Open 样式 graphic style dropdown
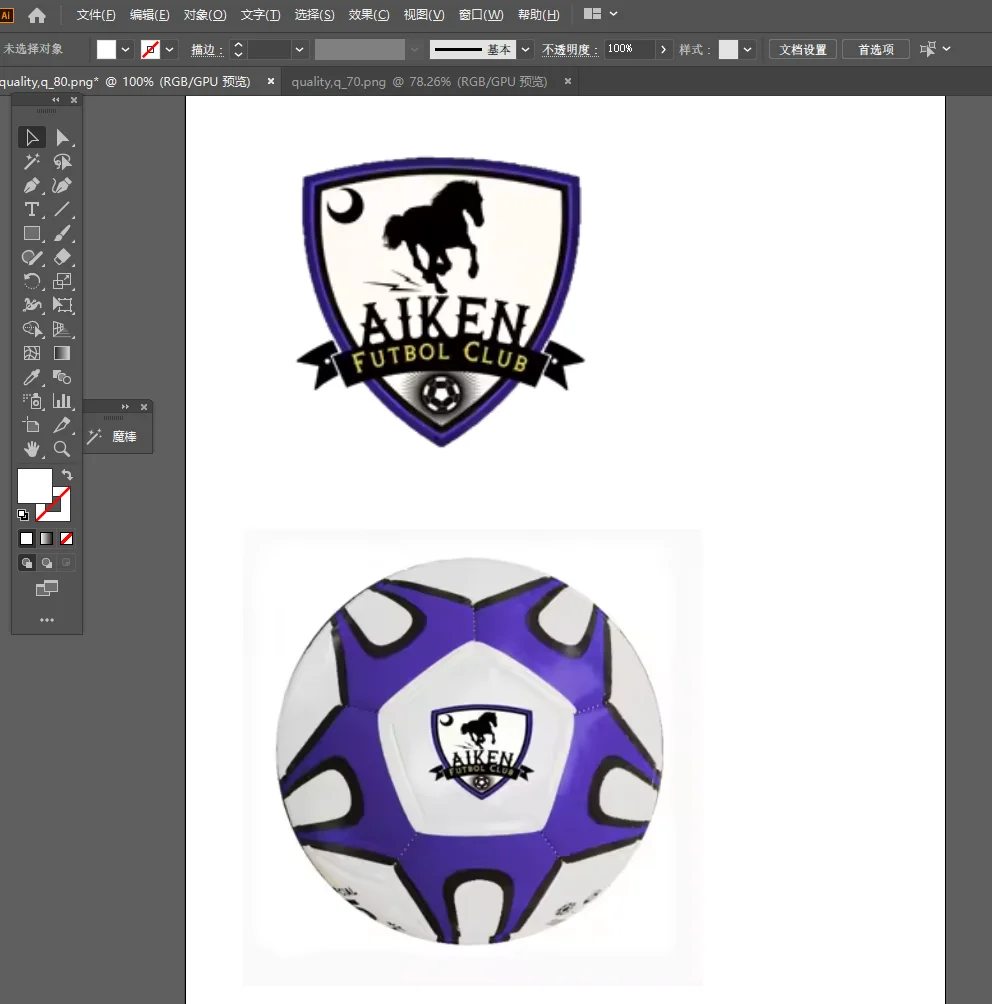Viewport: 992px width, 1004px height. (747, 49)
